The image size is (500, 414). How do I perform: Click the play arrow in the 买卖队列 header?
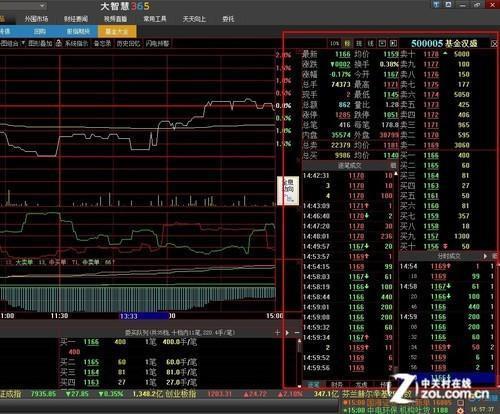pyautogui.click(x=287, y=333)
